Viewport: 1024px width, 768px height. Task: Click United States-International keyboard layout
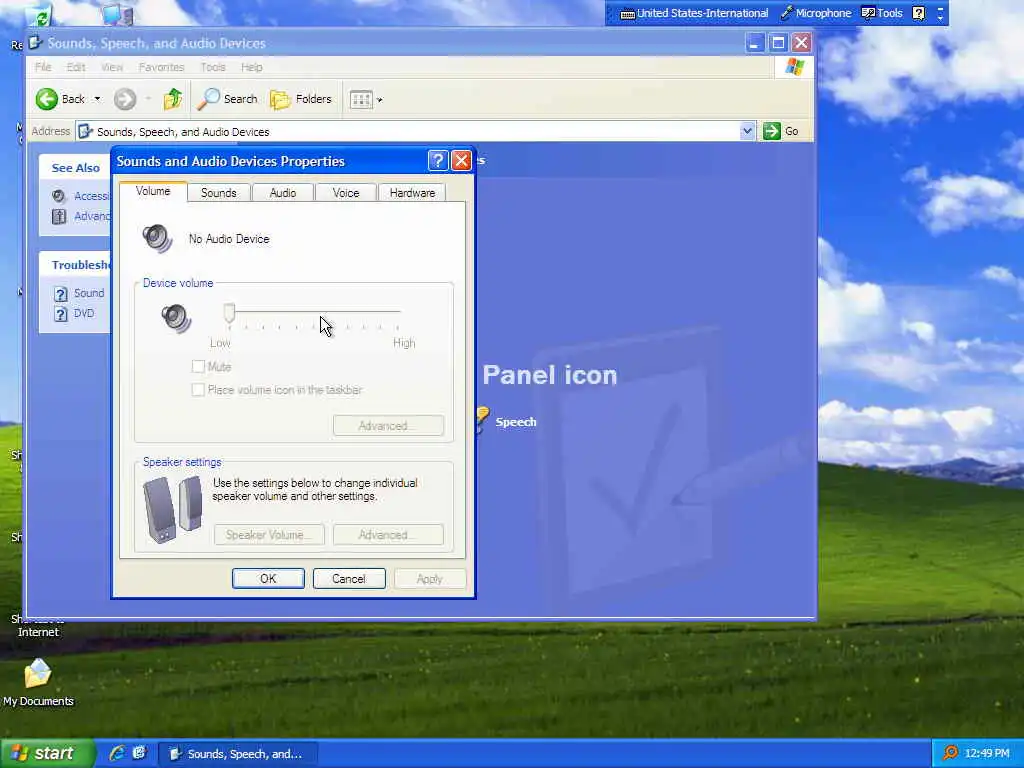pyautogui.click(x=694, y=13)
